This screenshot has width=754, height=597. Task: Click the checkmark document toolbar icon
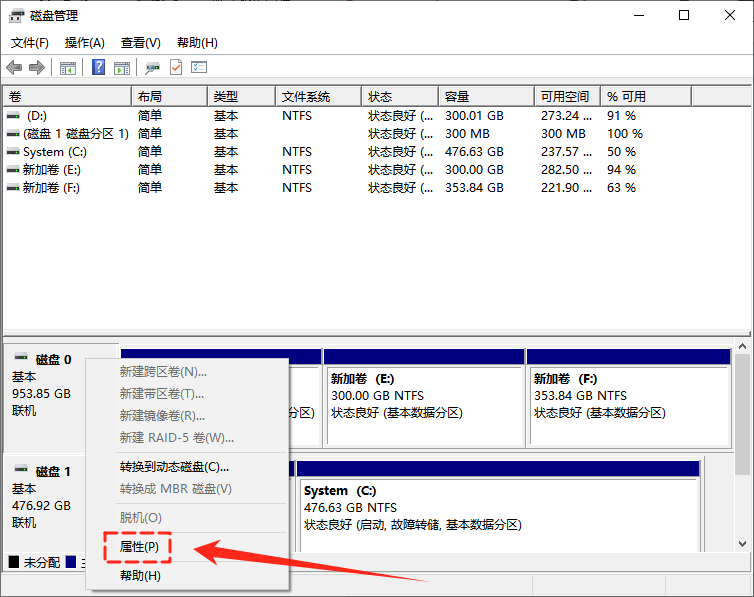pos(176,68)
